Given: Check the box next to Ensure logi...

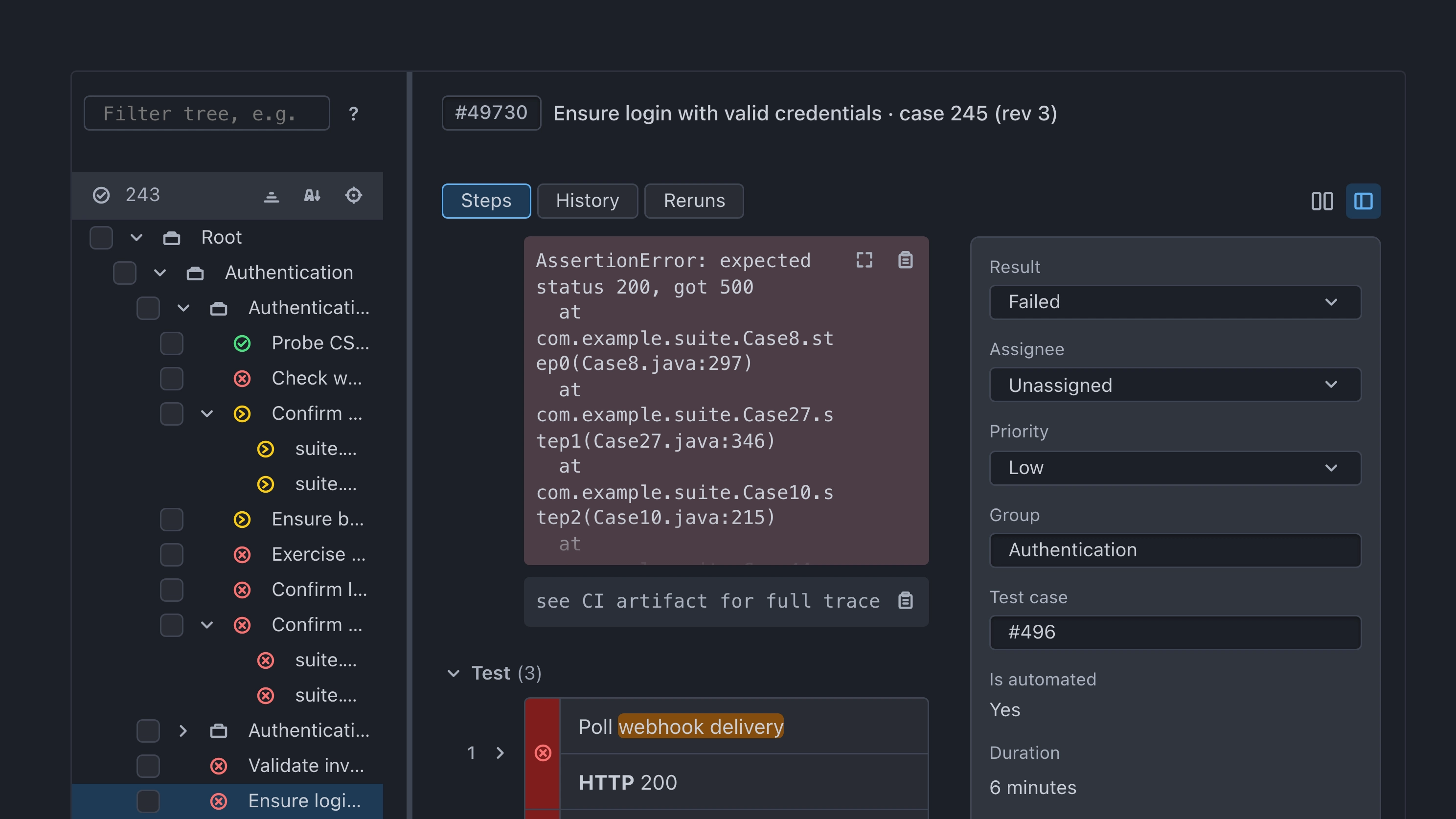Looking at the screenshot, I should coord(148,801).
